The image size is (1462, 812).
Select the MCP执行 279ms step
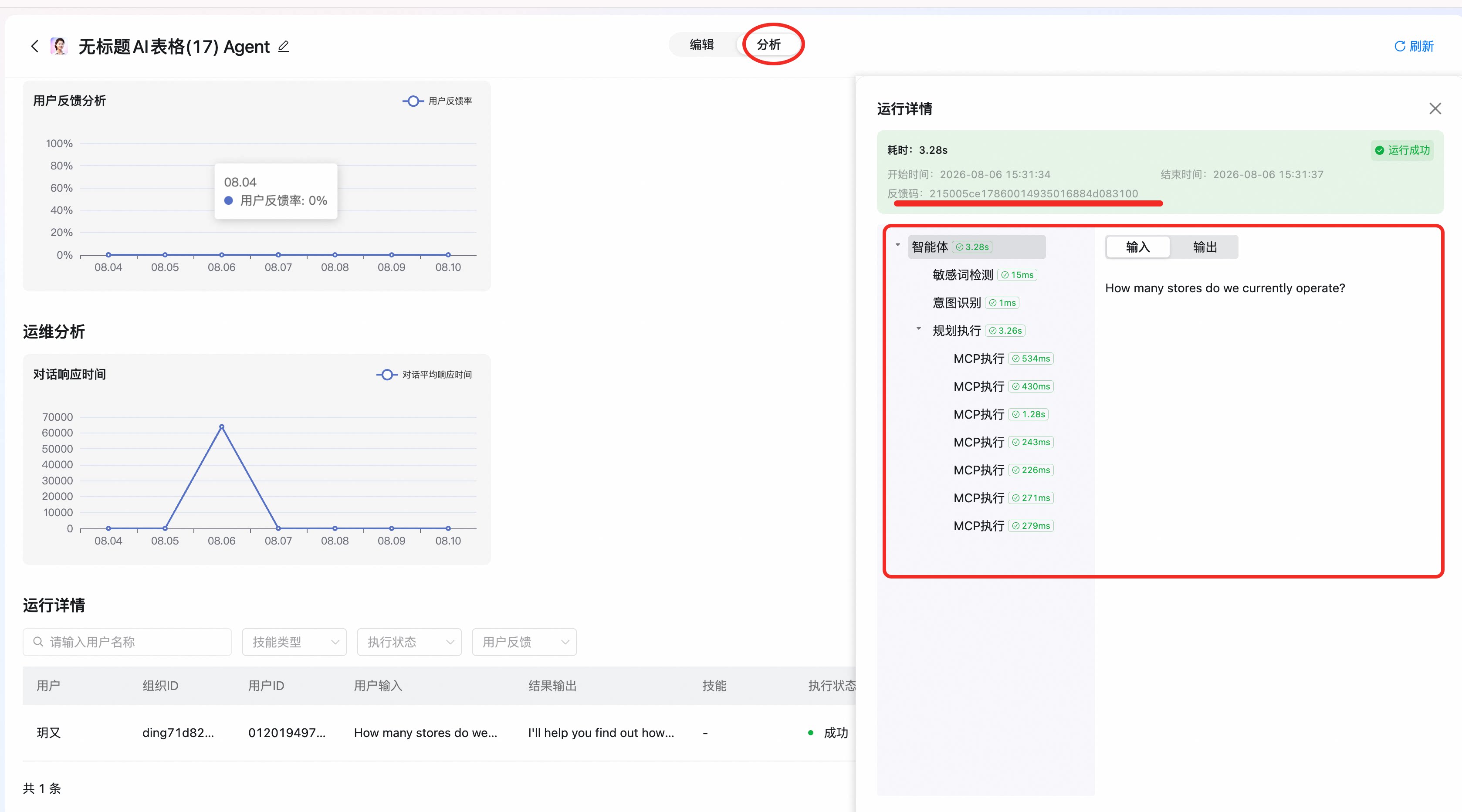pos(1003,525)
